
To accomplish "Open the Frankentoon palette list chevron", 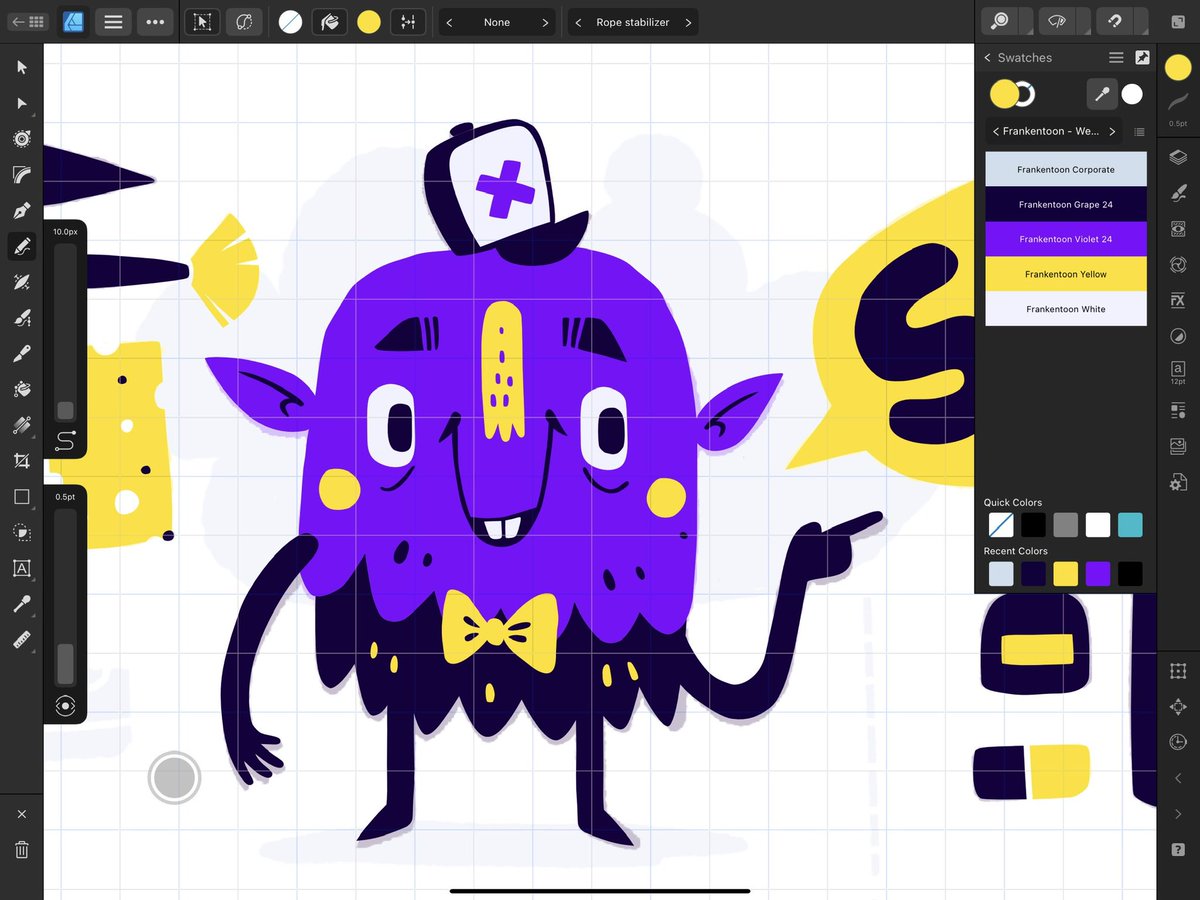I will (x=1112, y=131).
